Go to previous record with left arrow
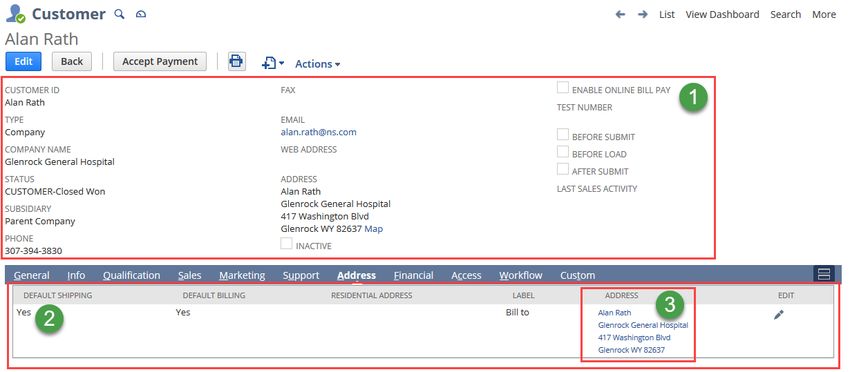Viewport: 850px width, 372px height. [621, 15]
